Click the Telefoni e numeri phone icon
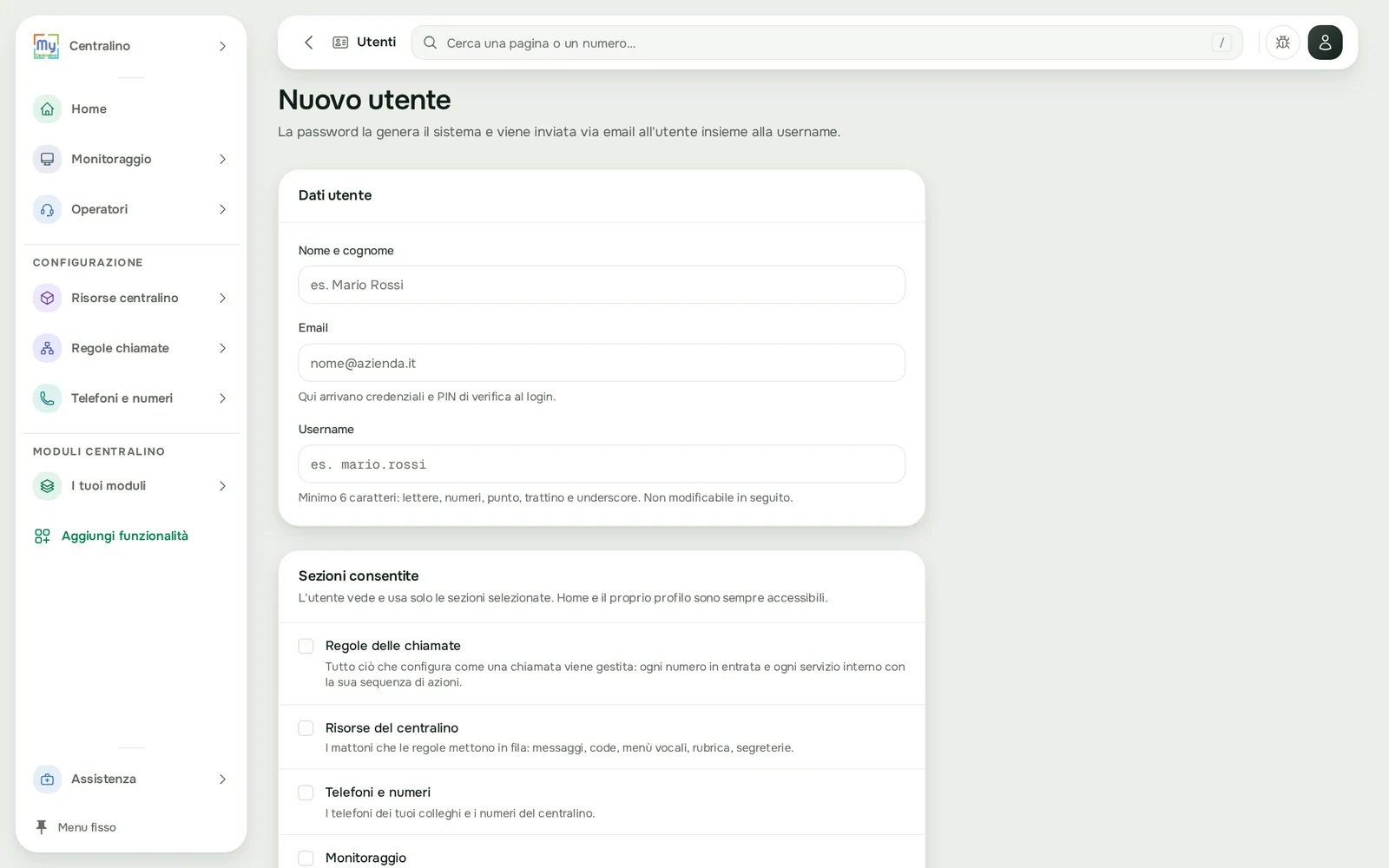 (47, 398)
